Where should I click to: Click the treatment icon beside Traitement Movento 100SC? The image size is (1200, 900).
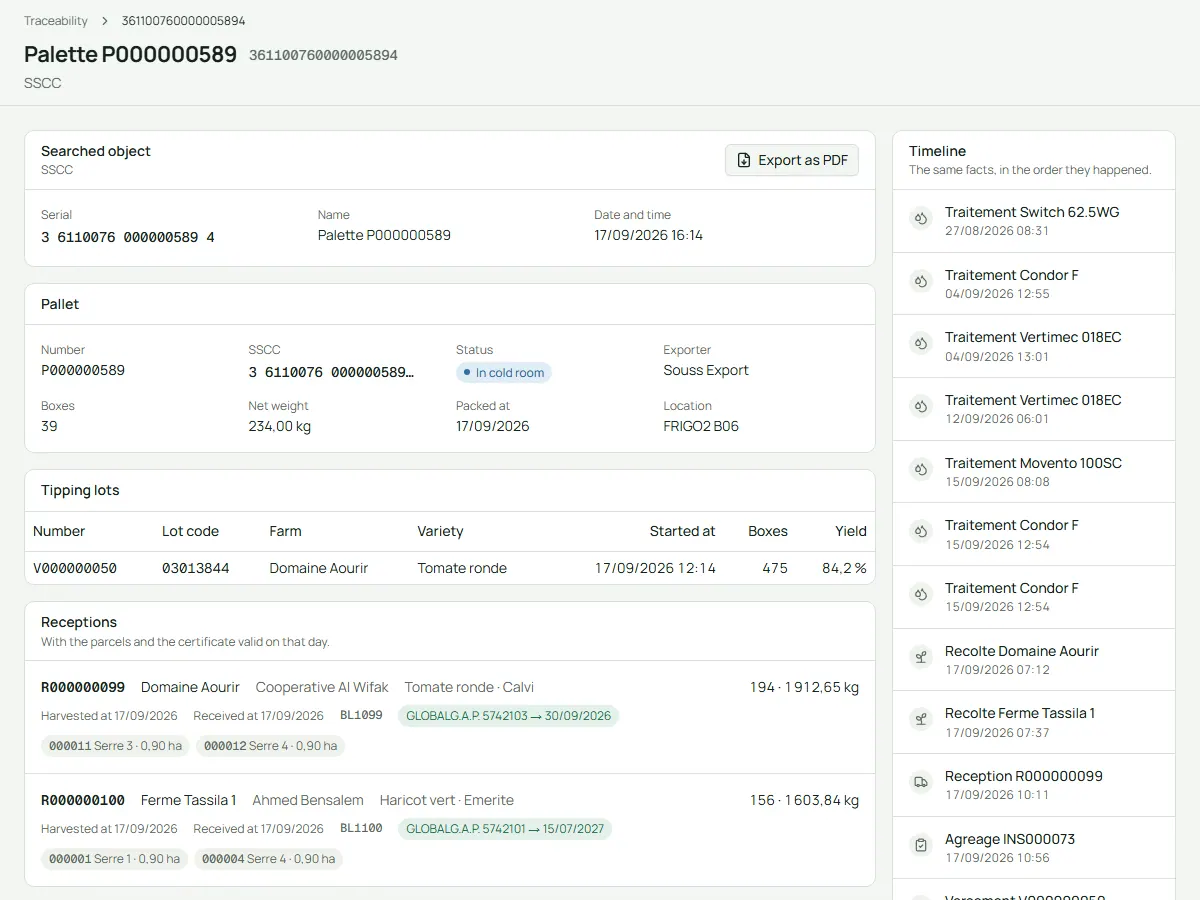point(921,470)
